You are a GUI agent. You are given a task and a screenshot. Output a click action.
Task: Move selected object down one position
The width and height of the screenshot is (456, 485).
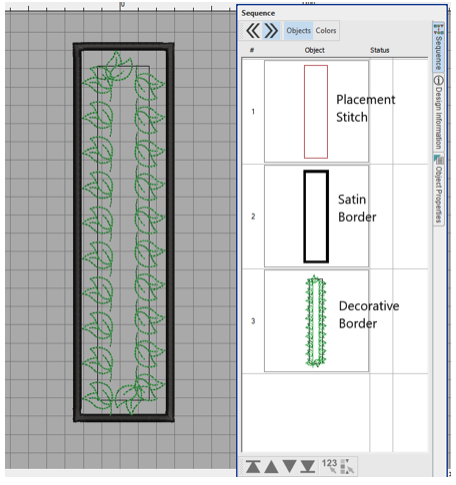[289, 466]
